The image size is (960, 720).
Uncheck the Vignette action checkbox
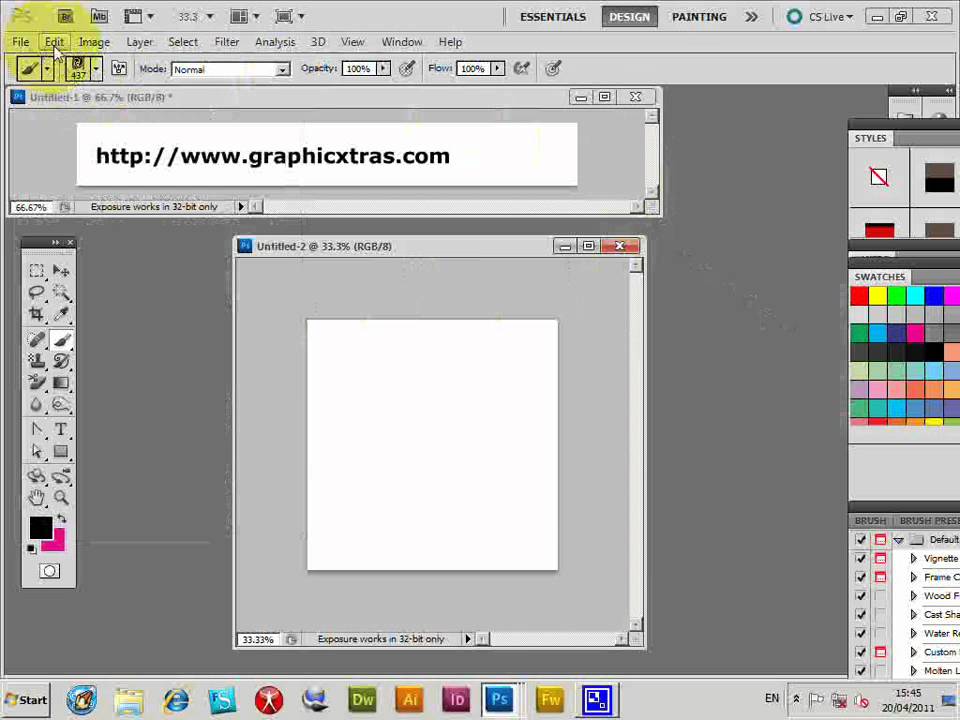(x=861, y=558)
